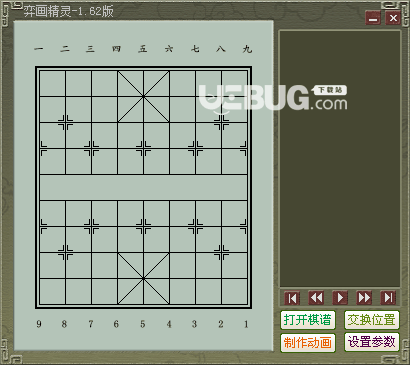Select the dark move list panel
This screenshot has width=410, height=365.
tap(340, 159)
